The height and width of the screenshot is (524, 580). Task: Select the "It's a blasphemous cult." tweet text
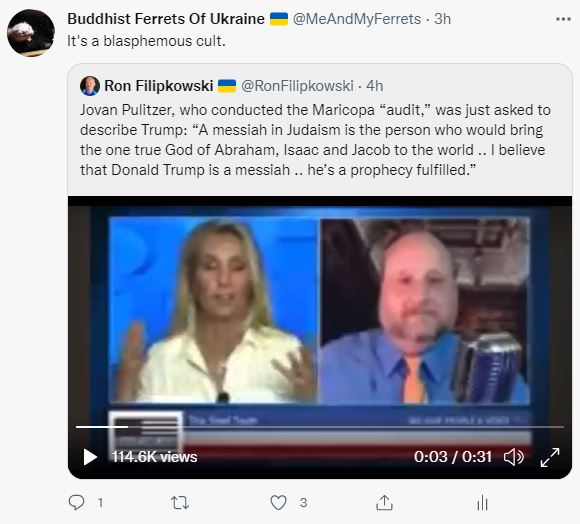click(x=146, y=41)
